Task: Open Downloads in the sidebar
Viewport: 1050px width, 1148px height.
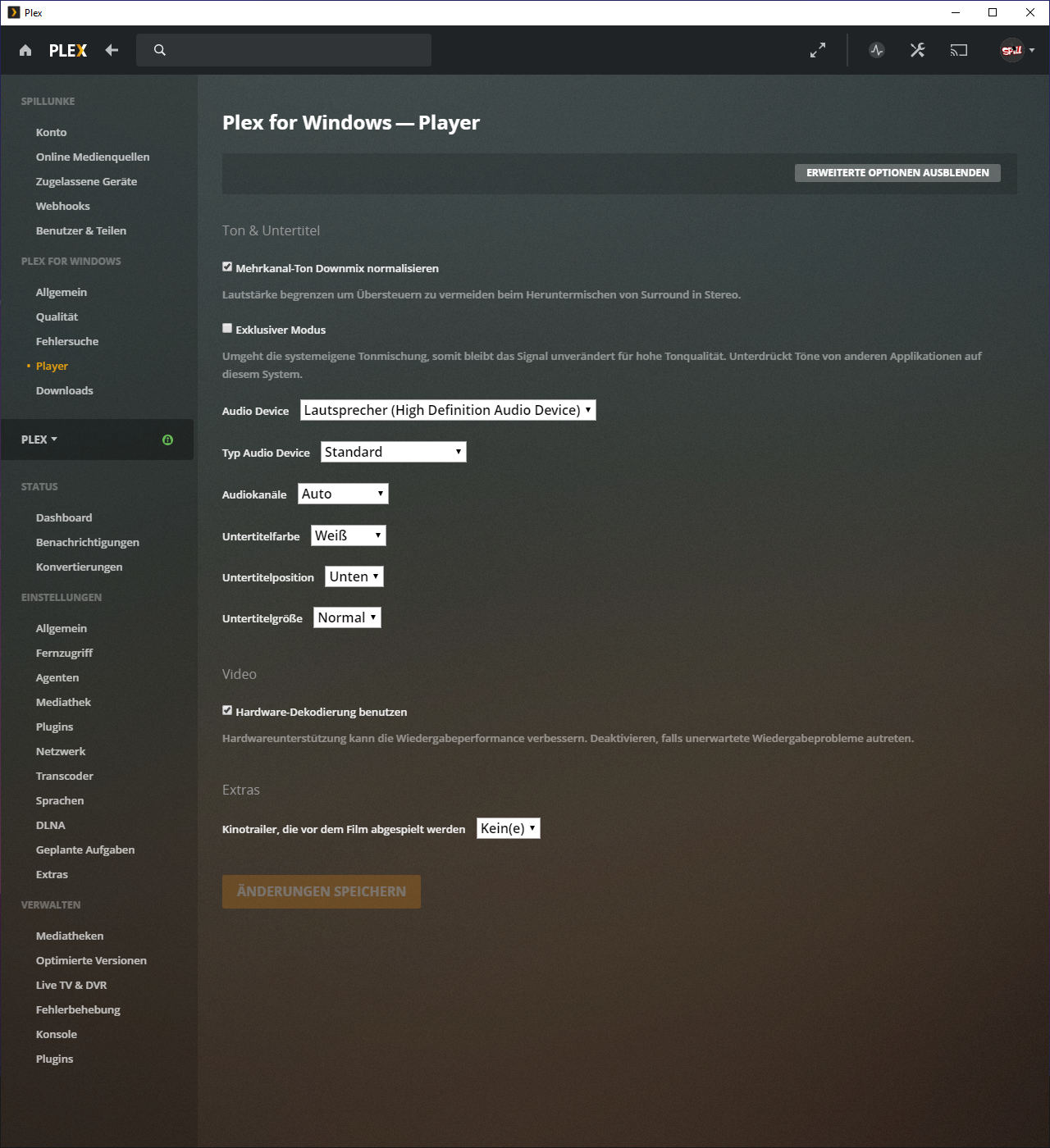Action: click(x=65, y=390)
